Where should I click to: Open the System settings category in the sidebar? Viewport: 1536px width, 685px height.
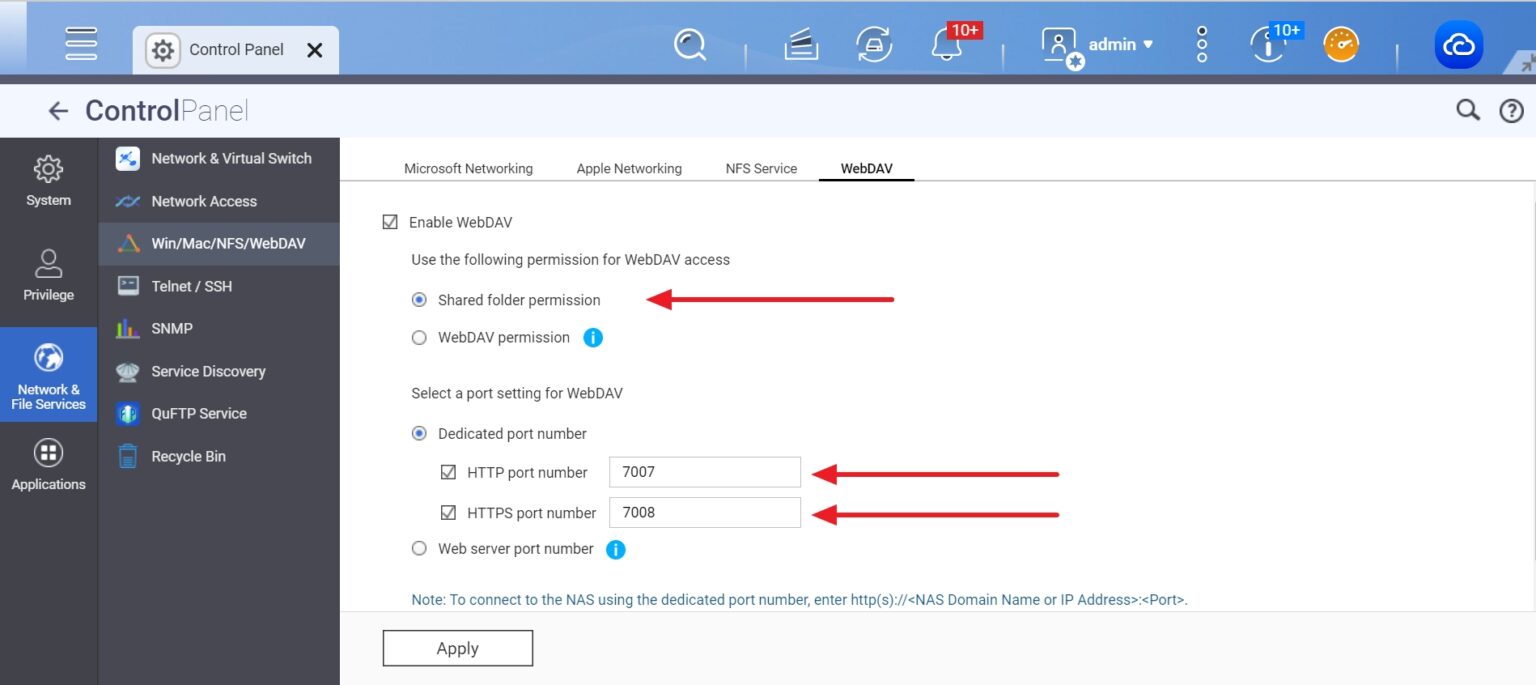tap(47, 180)
